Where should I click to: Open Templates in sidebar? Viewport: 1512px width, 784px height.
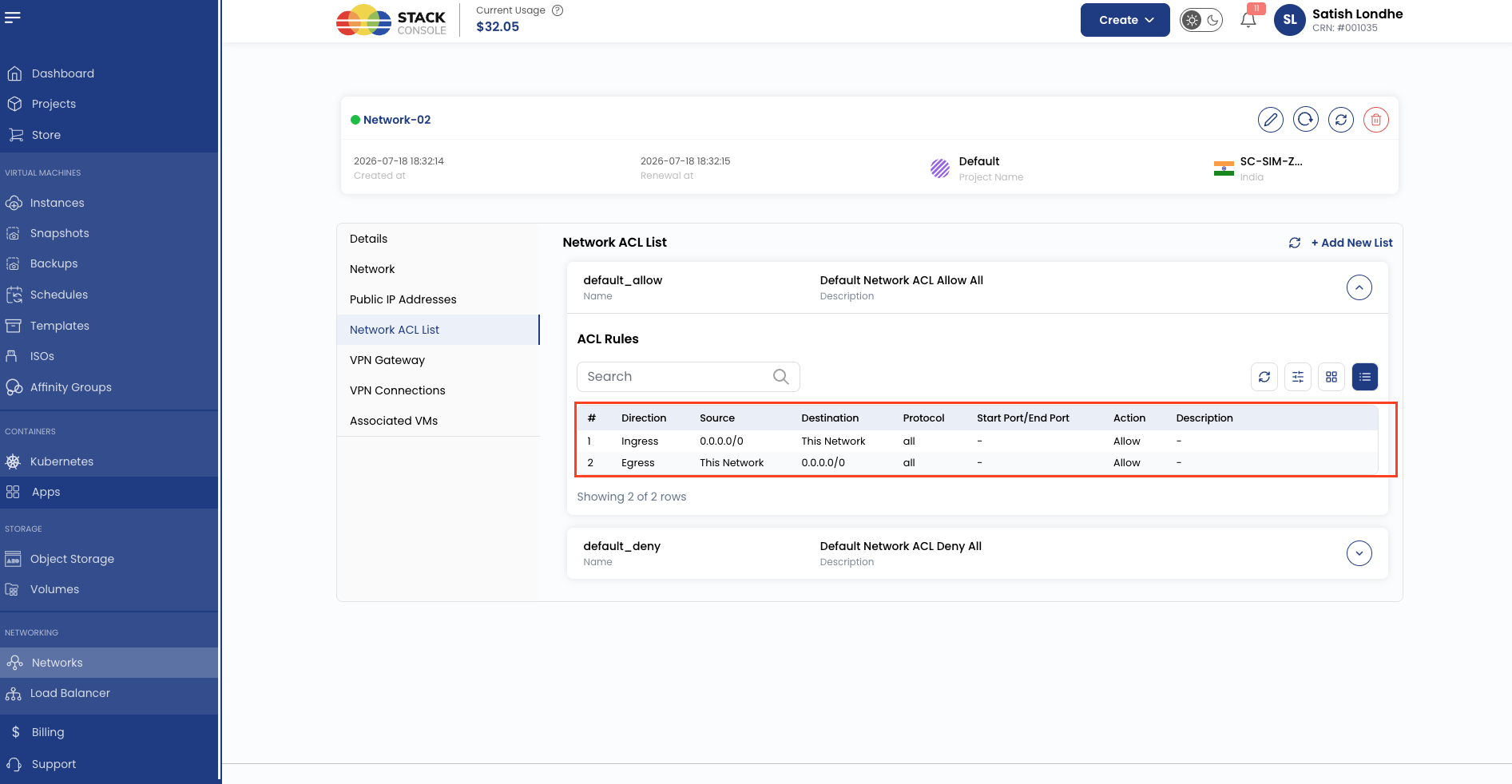pyautogui.click(x=109, y=326)
